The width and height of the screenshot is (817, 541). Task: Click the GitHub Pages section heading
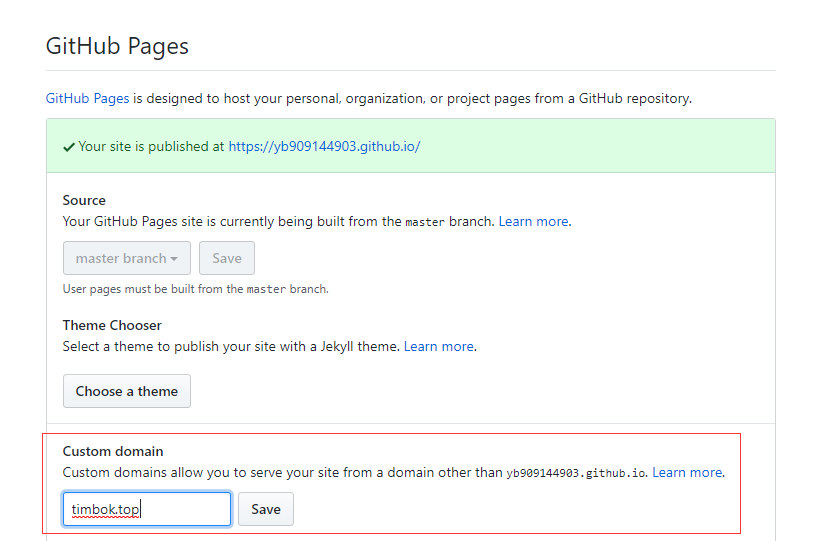117,46
